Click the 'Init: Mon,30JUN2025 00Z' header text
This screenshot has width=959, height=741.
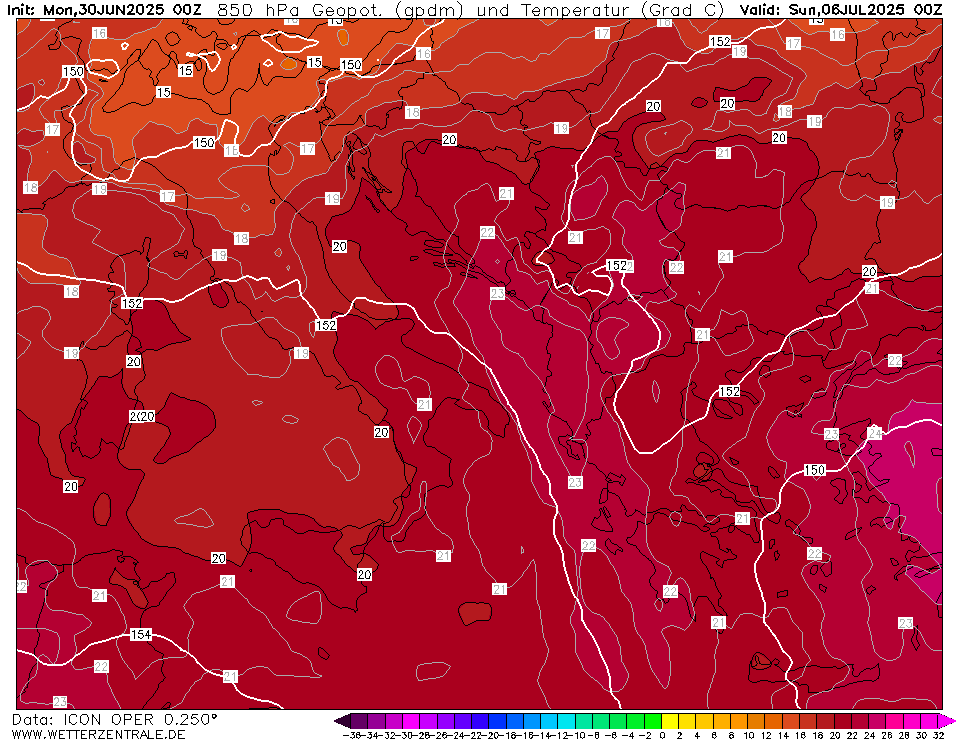click(x=104, y=10)
